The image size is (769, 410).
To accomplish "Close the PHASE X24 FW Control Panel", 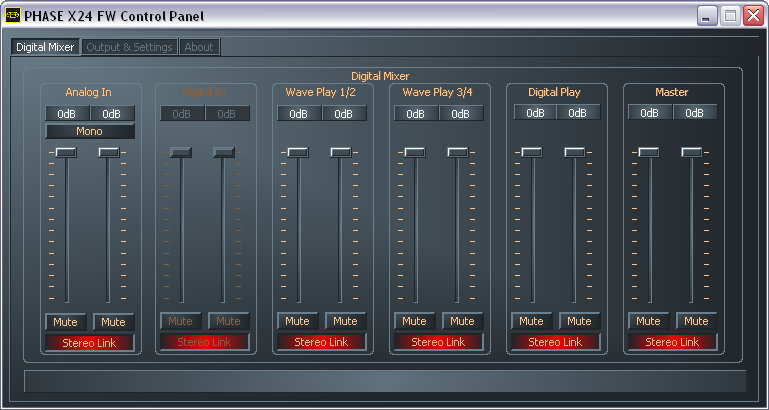I will pos(753,16).
